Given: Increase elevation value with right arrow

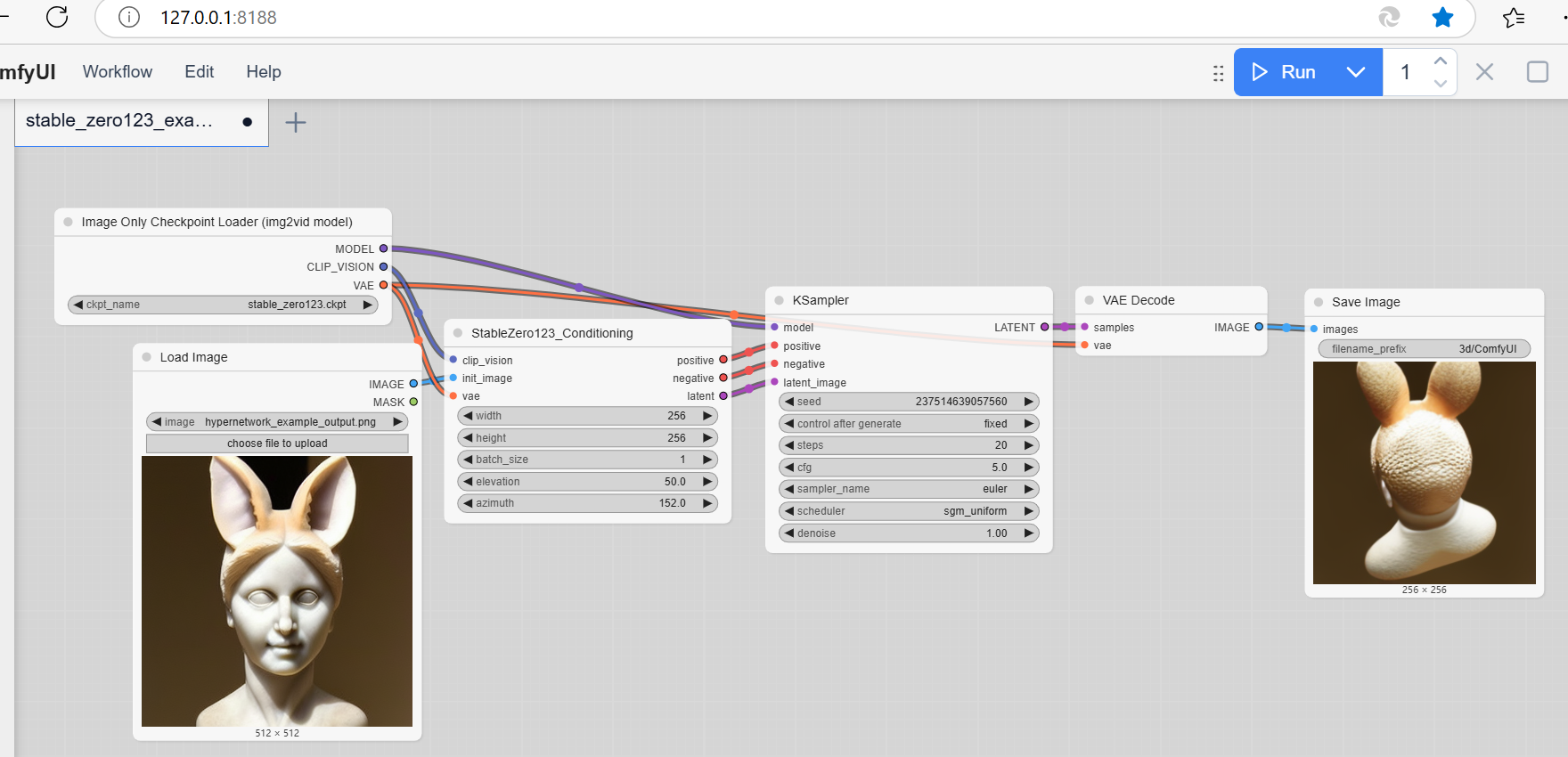Looking at the screenshot, I should [707, 482].
